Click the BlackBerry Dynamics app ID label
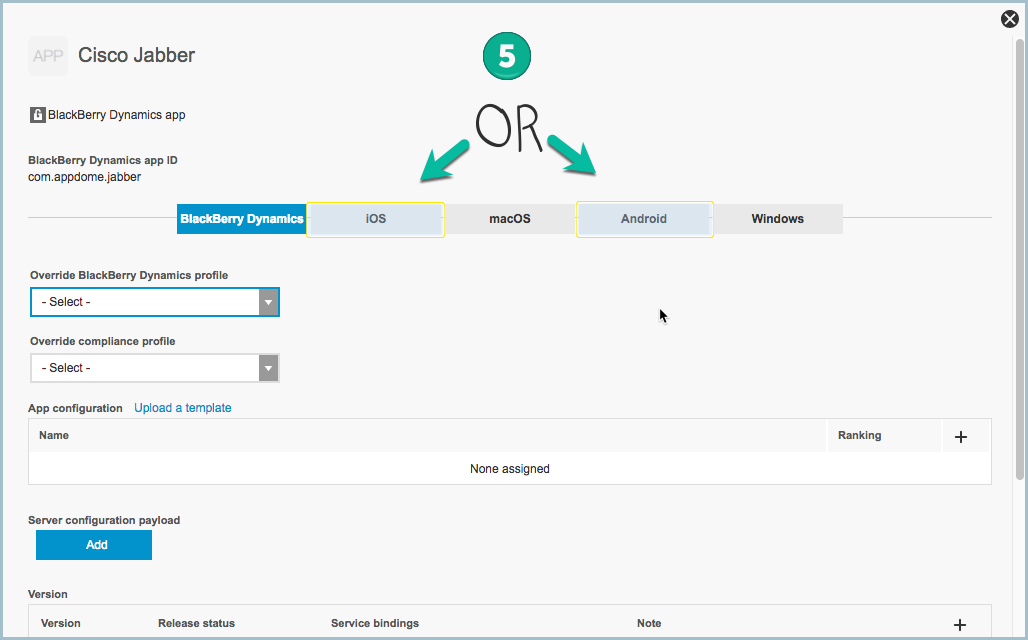Screen dimensions: 1028x640 (103, 161)
